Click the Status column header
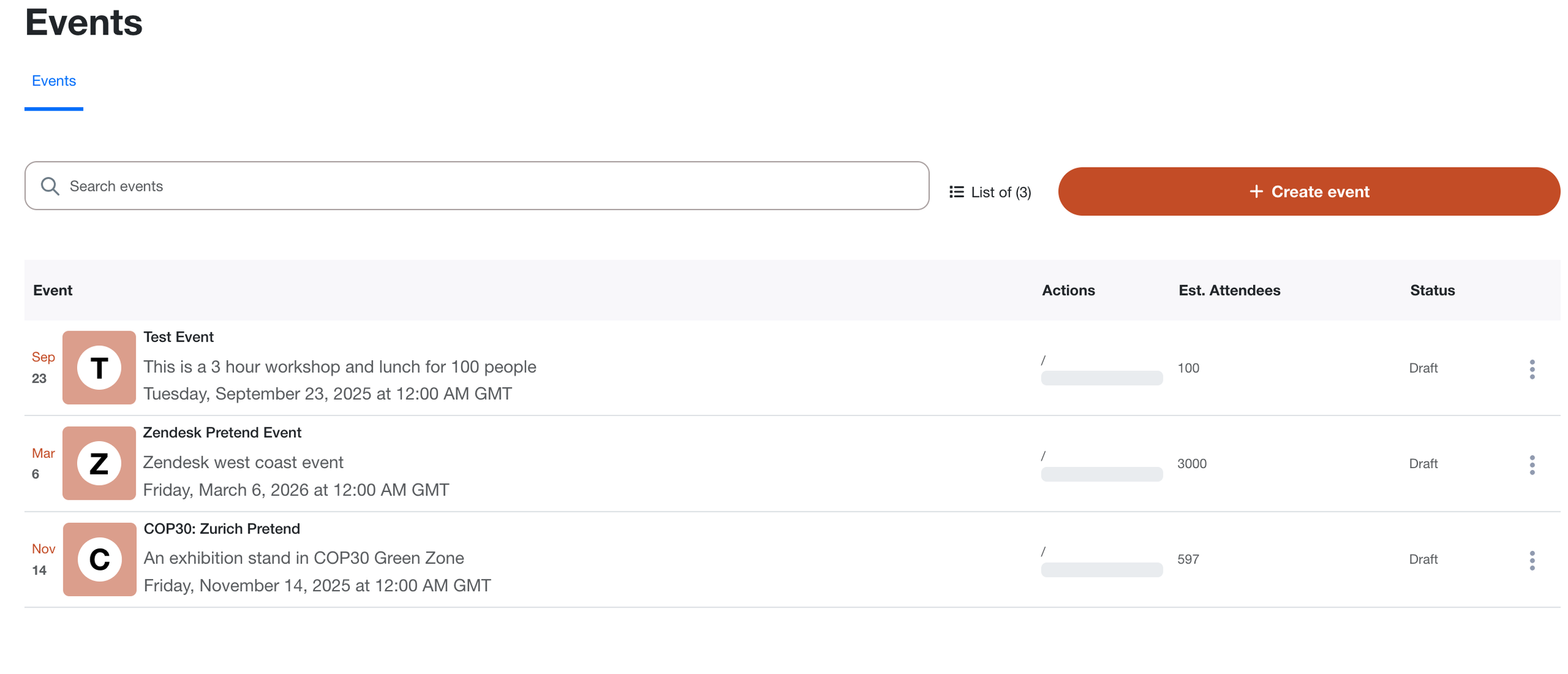This screenshot has height=674, width=1568. (x=1433, y=291)
